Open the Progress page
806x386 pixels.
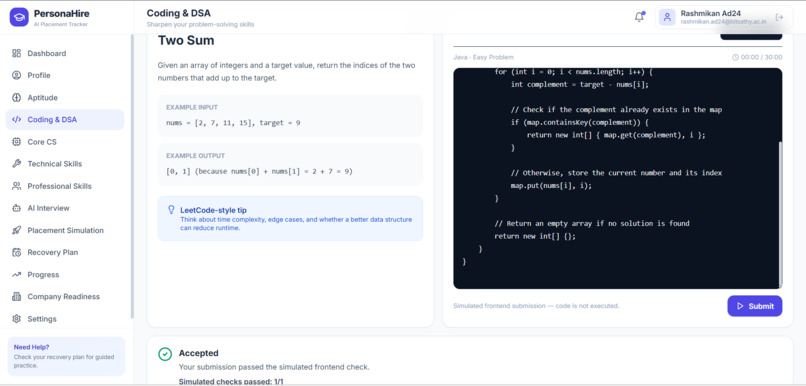click(65, 274)
